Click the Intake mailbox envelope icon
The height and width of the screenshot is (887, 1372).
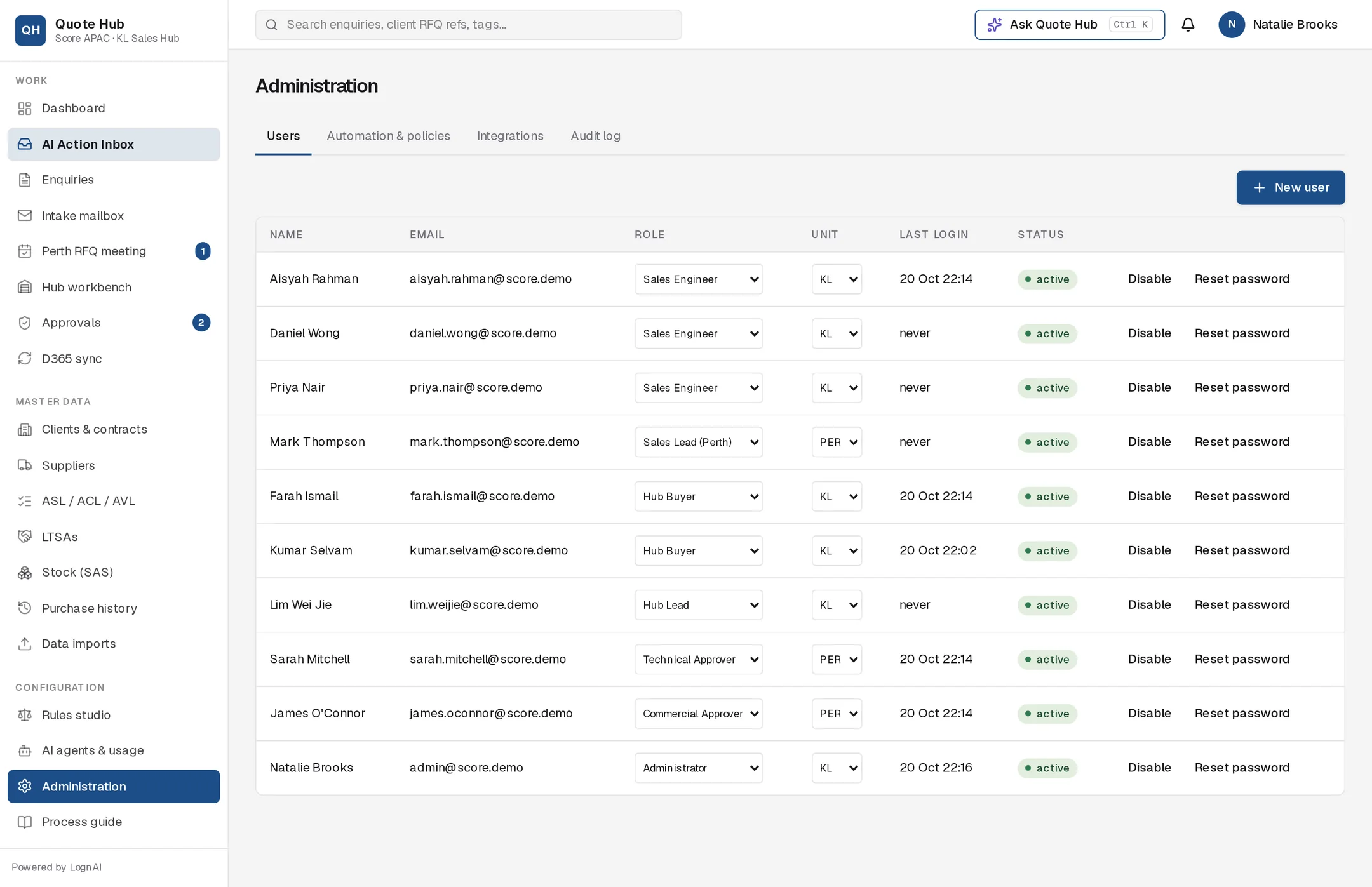(25, 216)
